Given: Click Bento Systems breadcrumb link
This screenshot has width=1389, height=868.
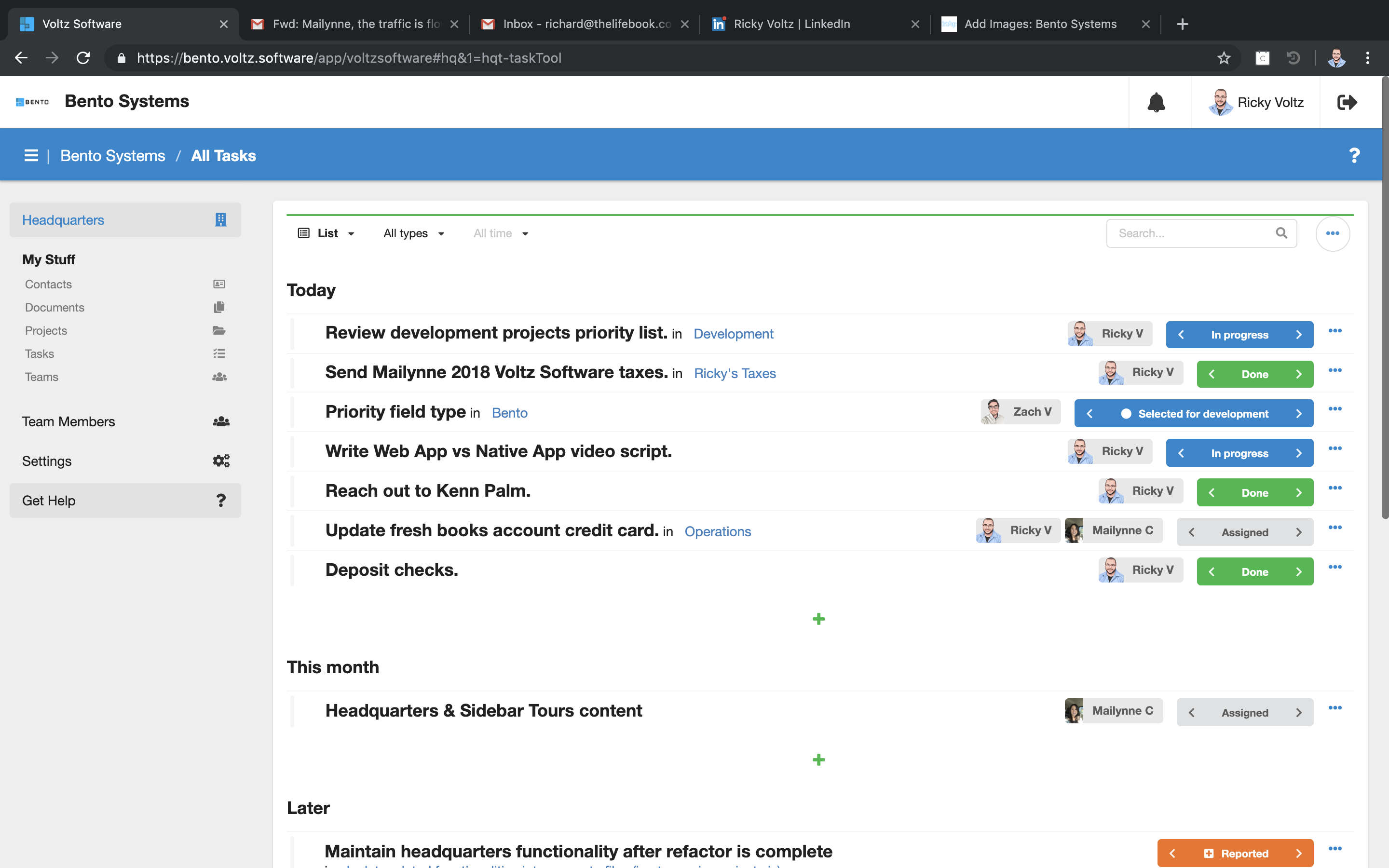Looking at the screenshot, I should coord(112,156).
